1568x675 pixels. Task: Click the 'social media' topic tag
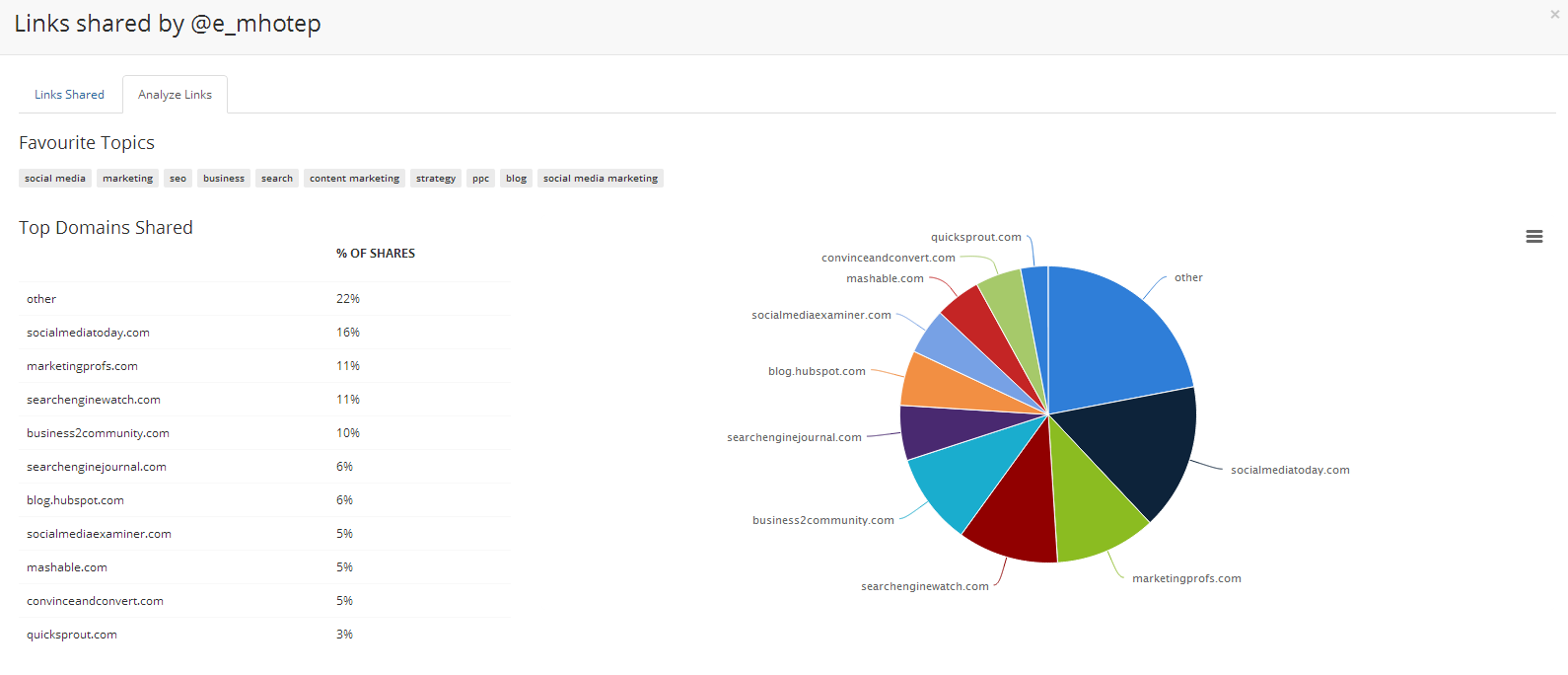[55, 179]
